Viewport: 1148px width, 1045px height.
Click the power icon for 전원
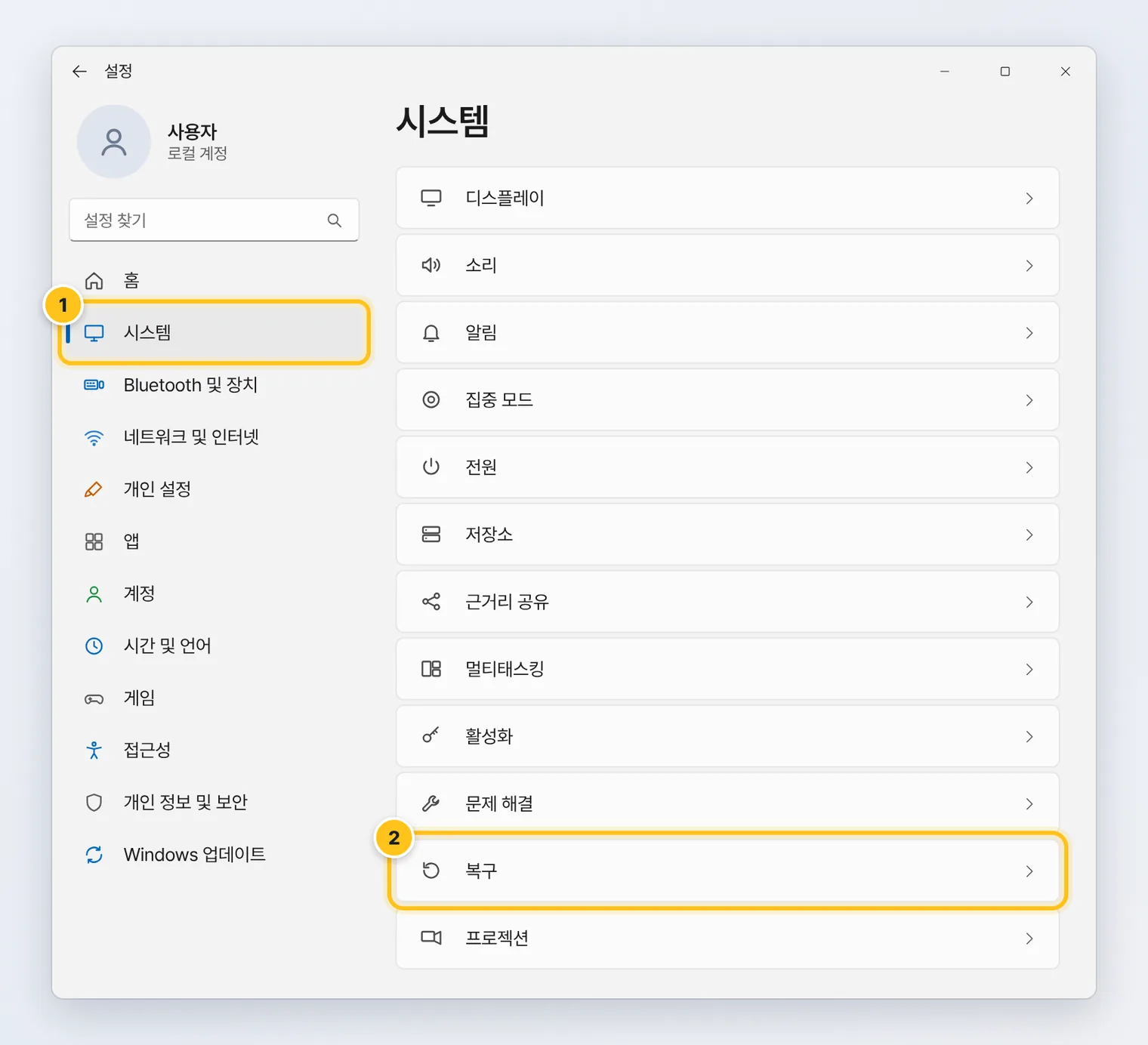pyautogui.click(x=431, y=467)
